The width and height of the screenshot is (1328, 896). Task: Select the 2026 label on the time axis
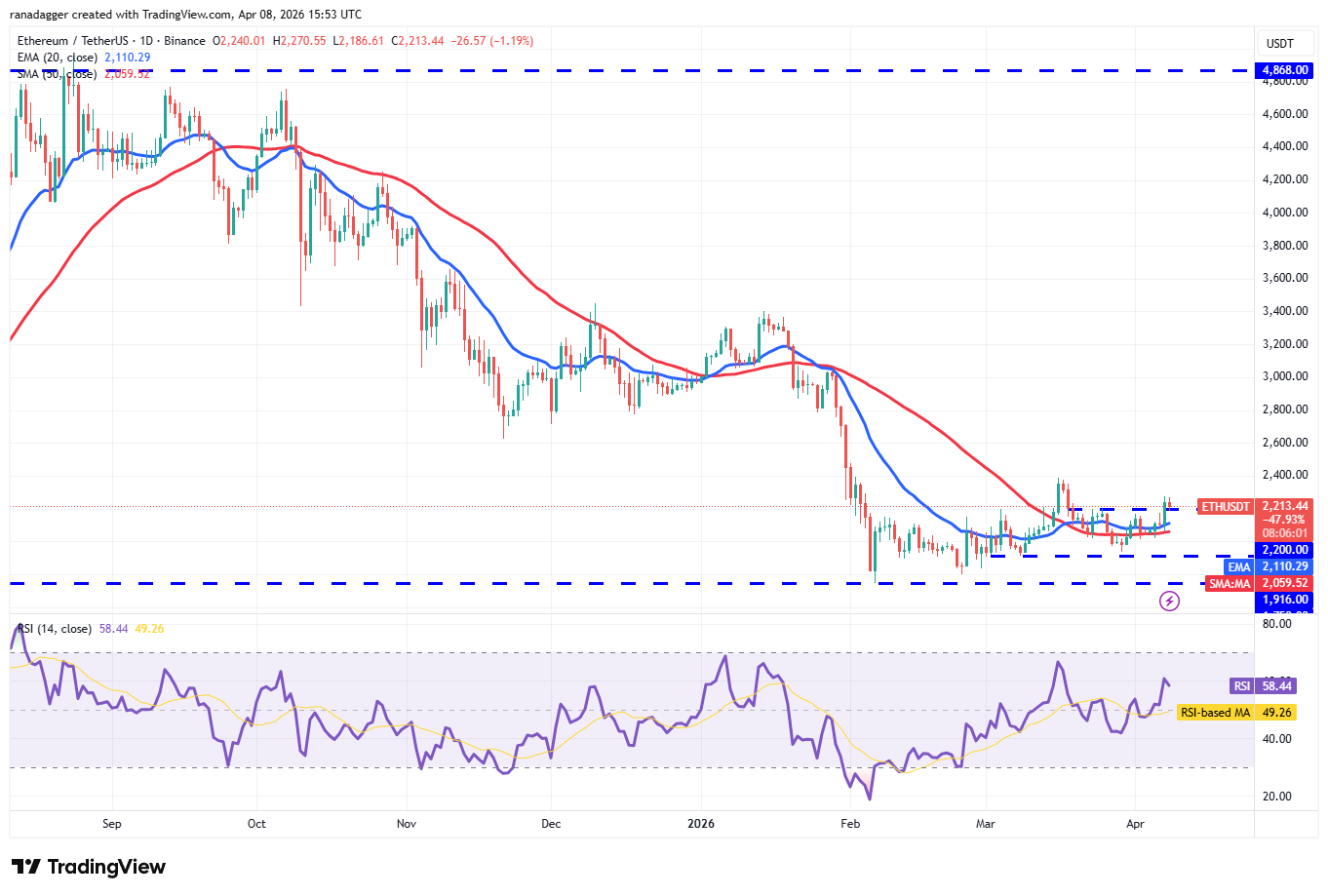(701, 824)
